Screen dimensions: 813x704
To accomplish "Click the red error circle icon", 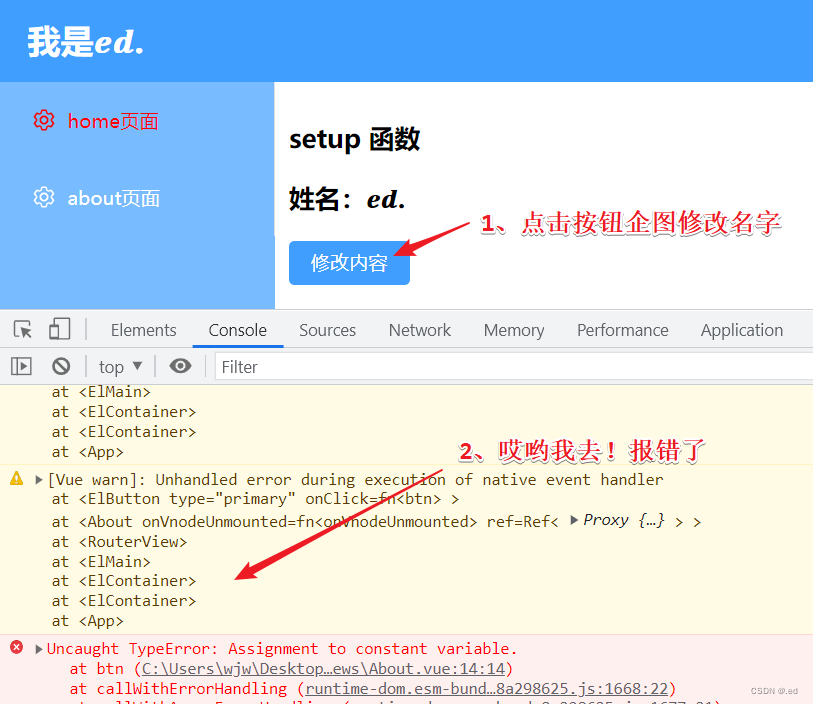I will tap(16, 648).
